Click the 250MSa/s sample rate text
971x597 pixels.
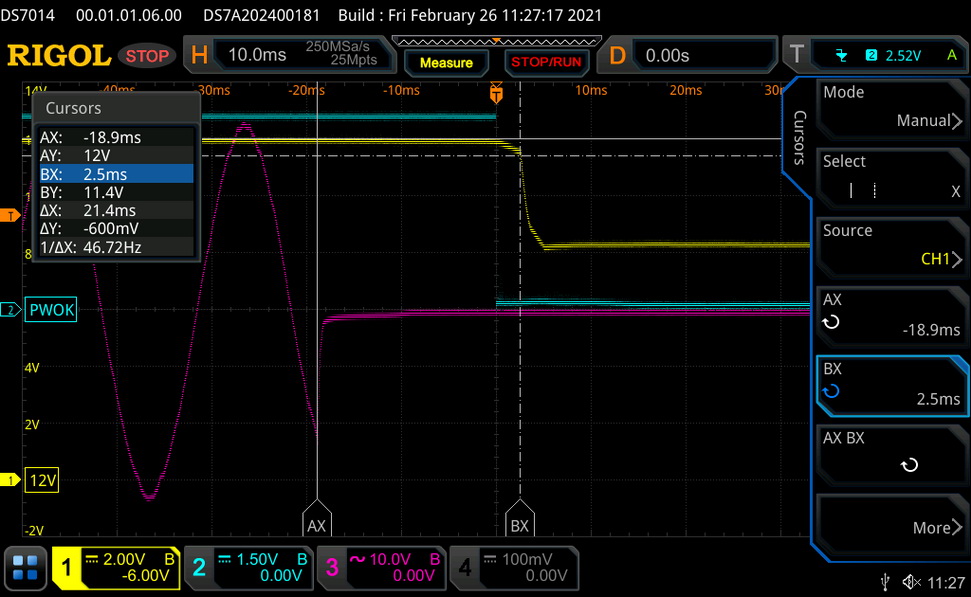[337, 46]
